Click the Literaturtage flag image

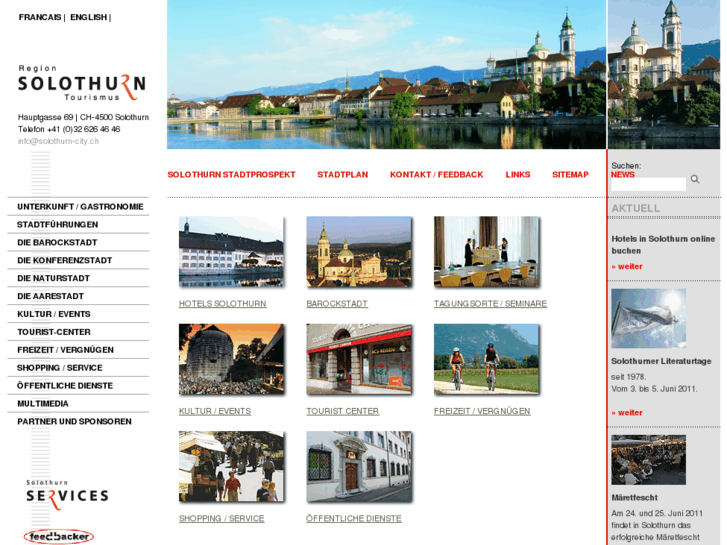coord(648,318)
